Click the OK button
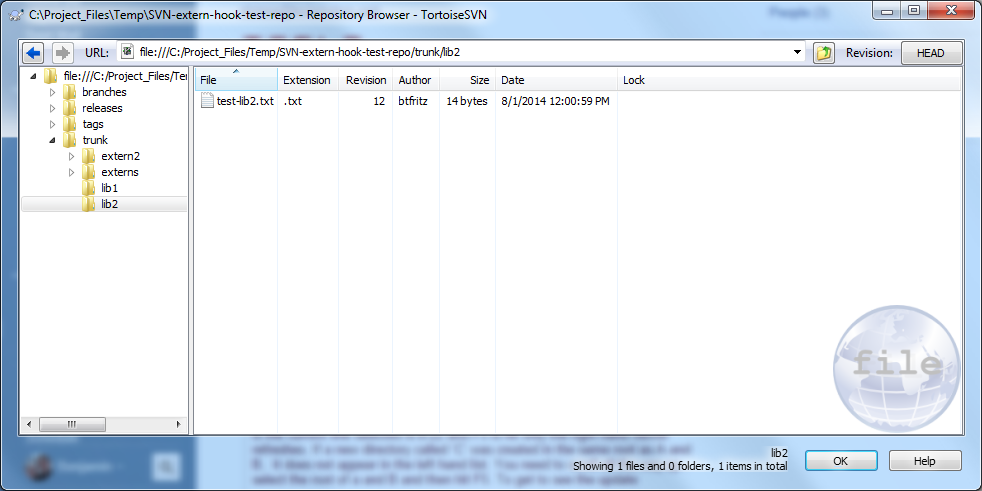Image resolution: width=982 pixels, height=491 pixels. pos(841,461)
